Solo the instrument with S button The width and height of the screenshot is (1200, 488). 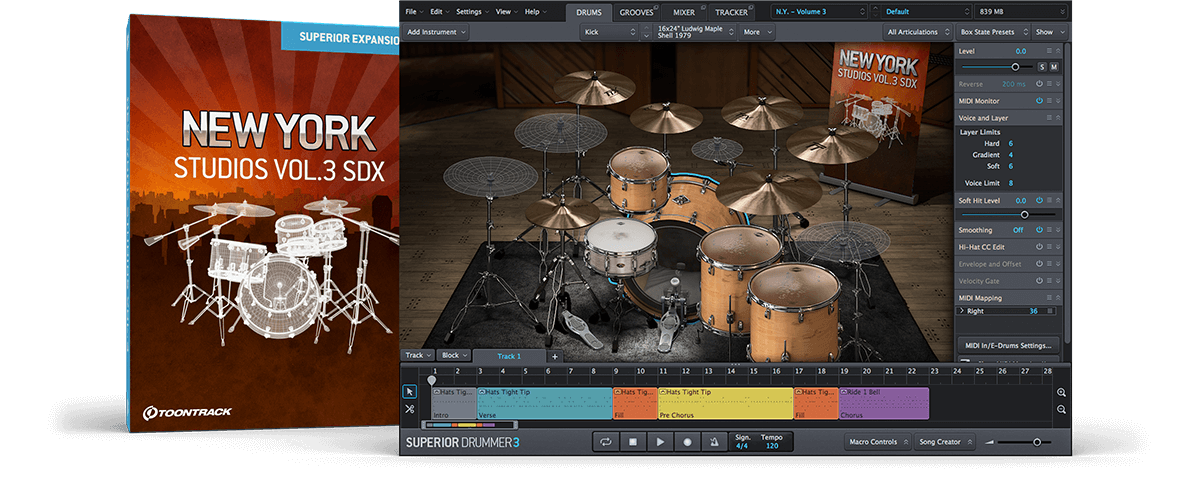click(x=1042, y=67)
